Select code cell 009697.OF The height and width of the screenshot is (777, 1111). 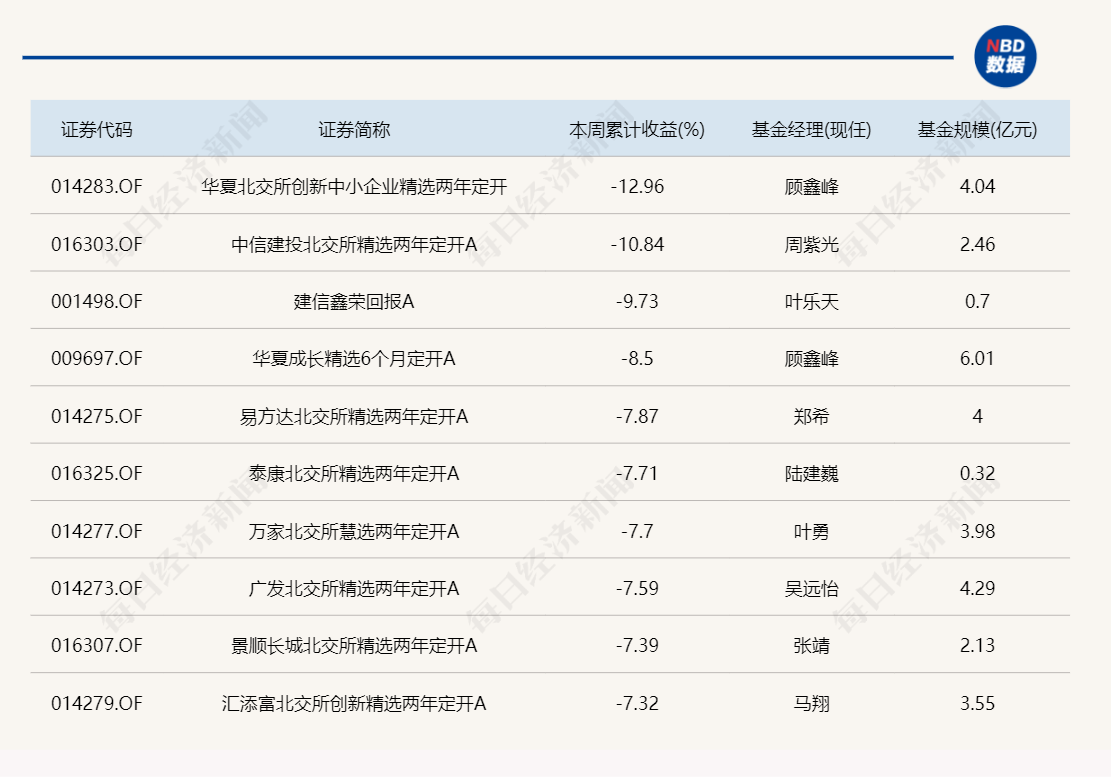tap(96, 358)
